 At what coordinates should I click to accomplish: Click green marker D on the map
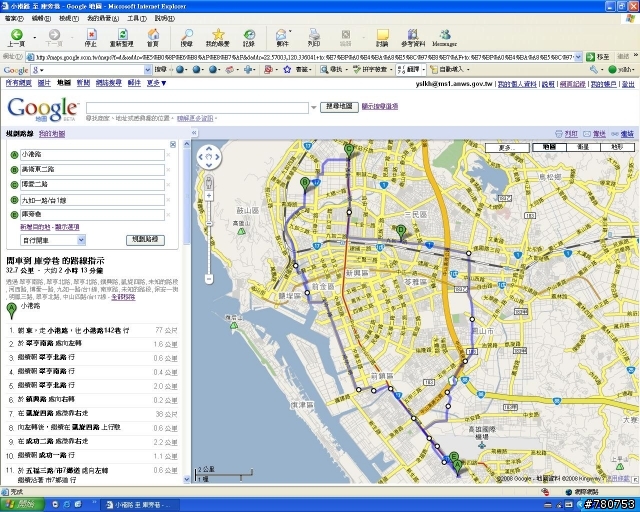[401, 231]
